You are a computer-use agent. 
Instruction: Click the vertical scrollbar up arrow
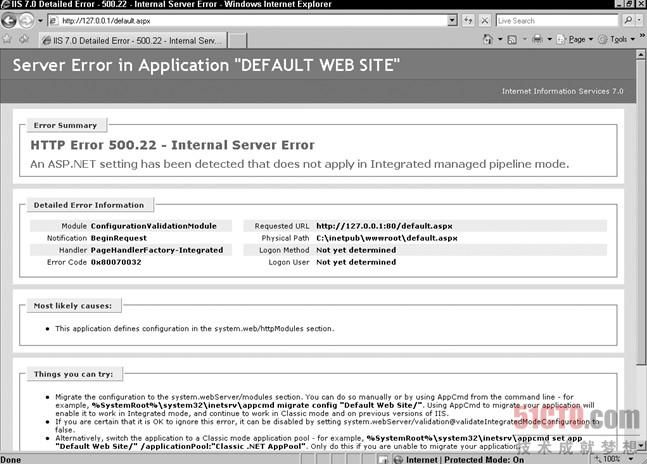[x=641, y=54]
